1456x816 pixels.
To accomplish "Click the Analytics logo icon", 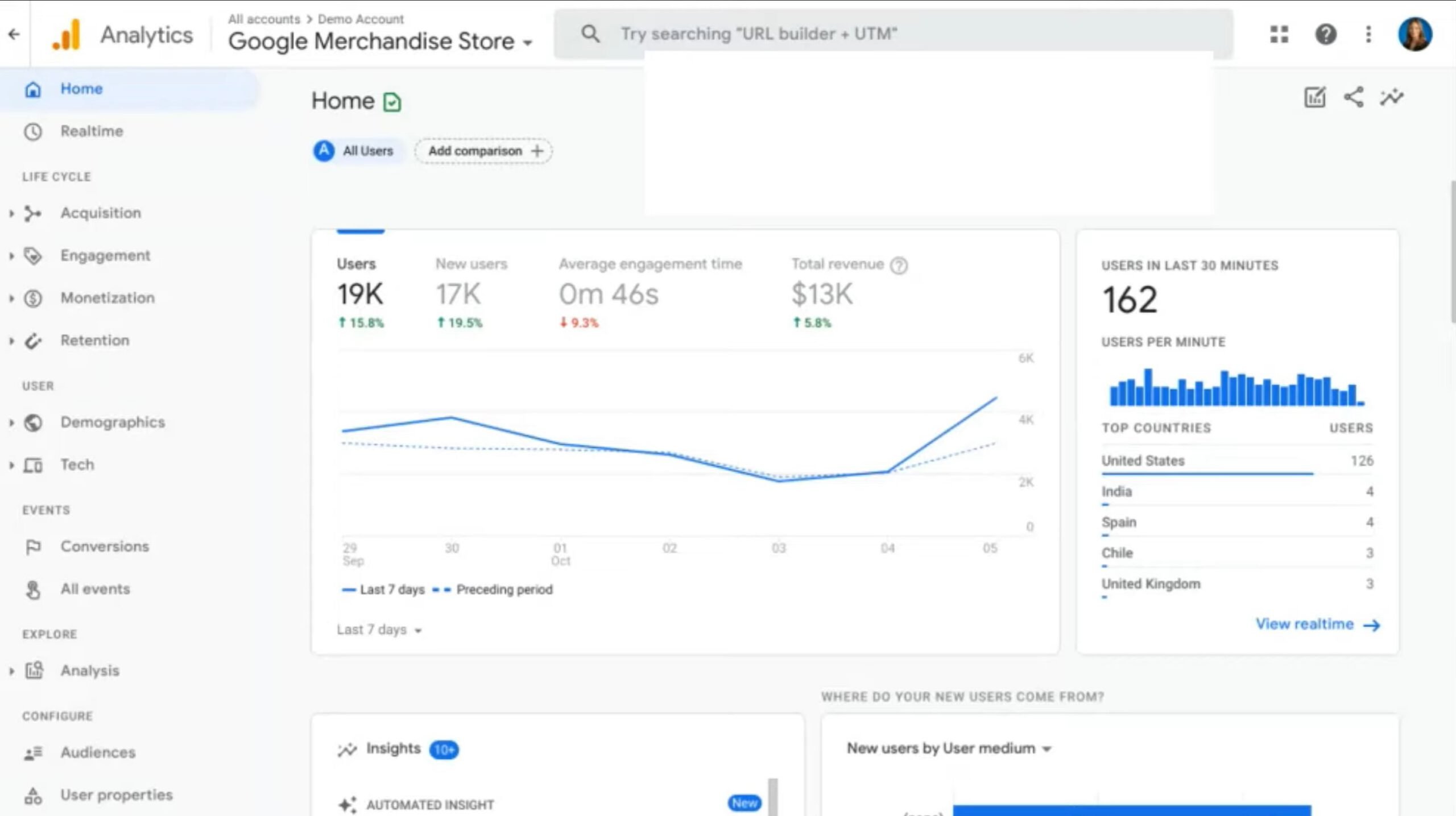I will tap(67, 35).
